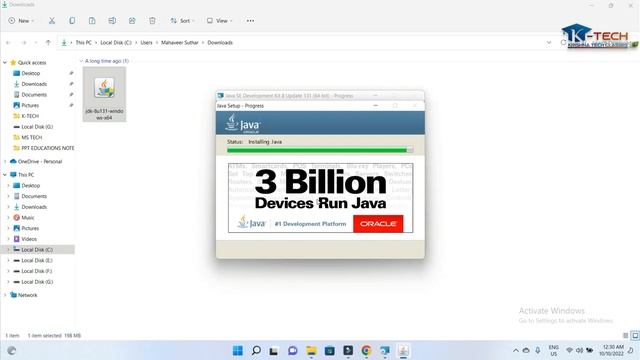Viewport: 640px width, 360px height.
Task: Switch to large thumbnails view icon
Action: 635,336
